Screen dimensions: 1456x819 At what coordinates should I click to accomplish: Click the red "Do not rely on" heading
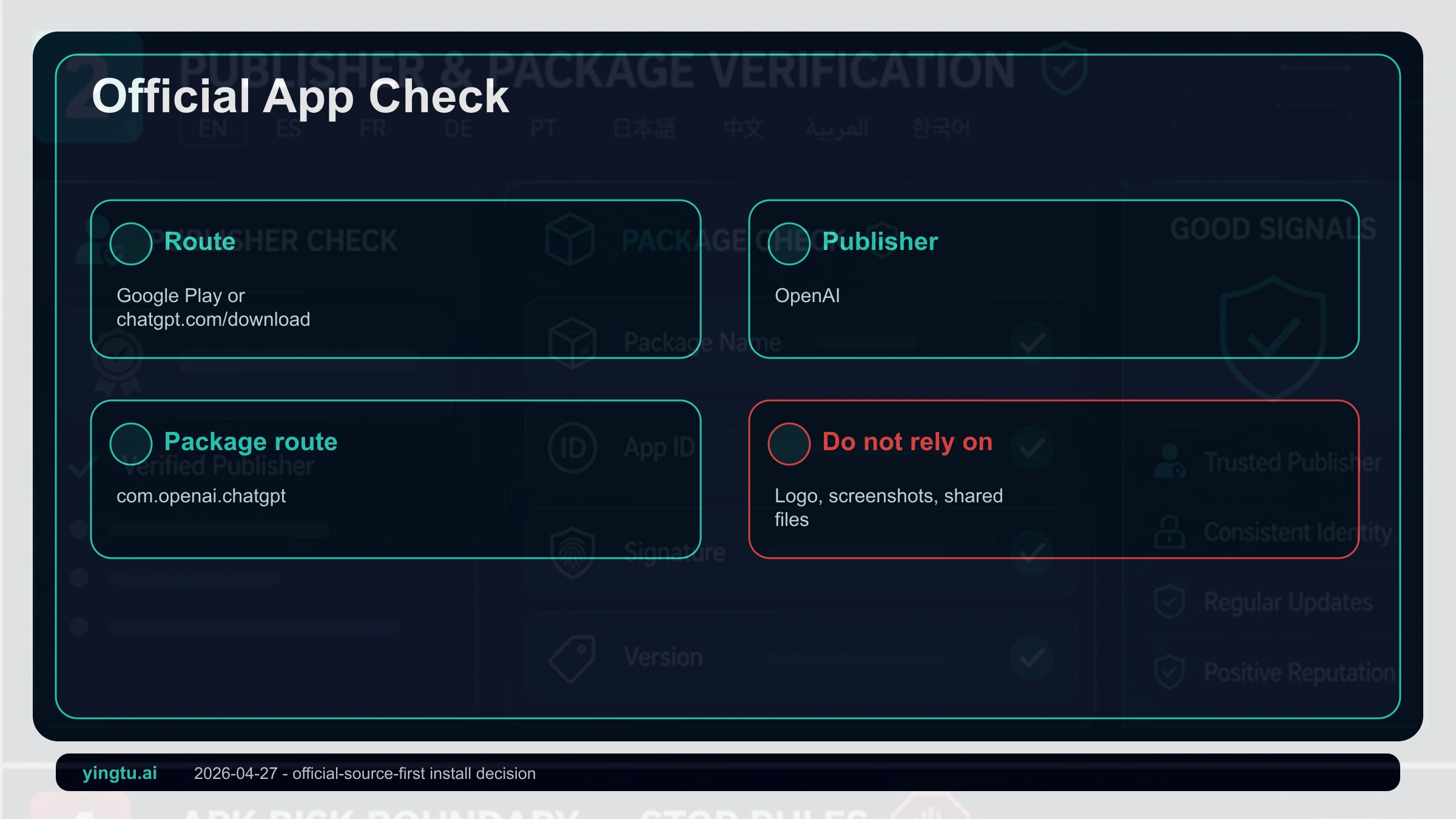click(907, 442)
